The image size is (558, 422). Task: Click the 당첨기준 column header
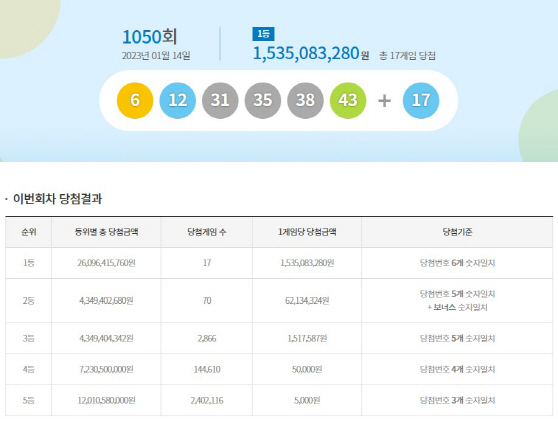tap(457, 232)
